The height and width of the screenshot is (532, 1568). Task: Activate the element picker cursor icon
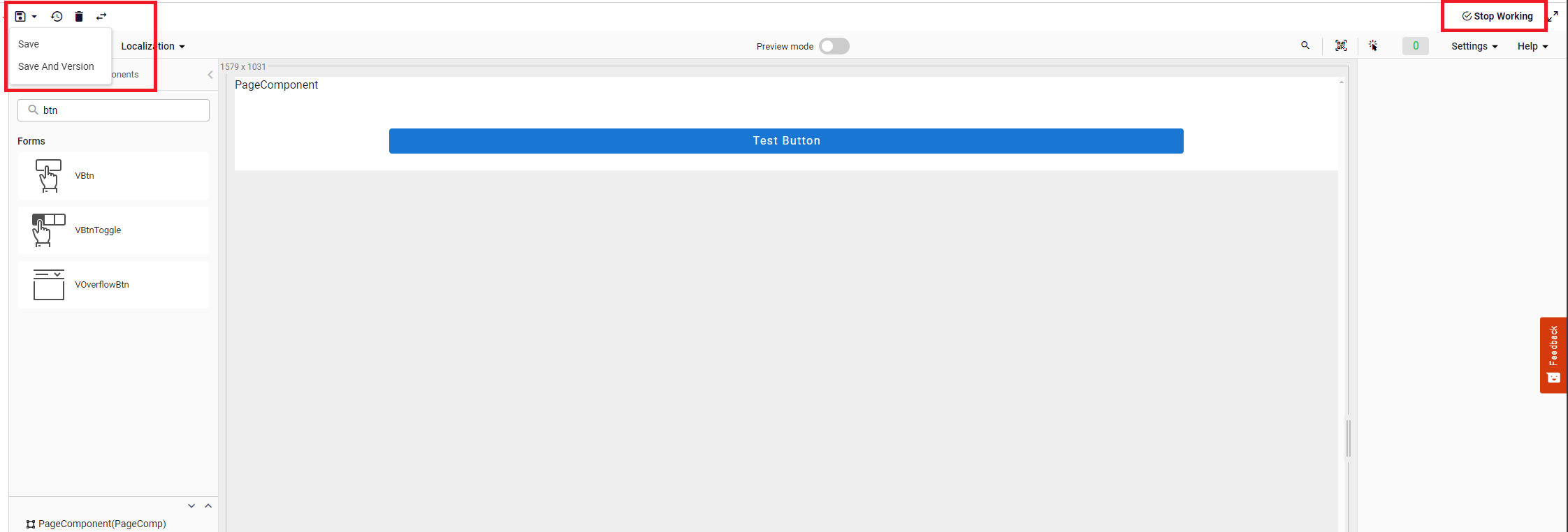[1373, 45]
